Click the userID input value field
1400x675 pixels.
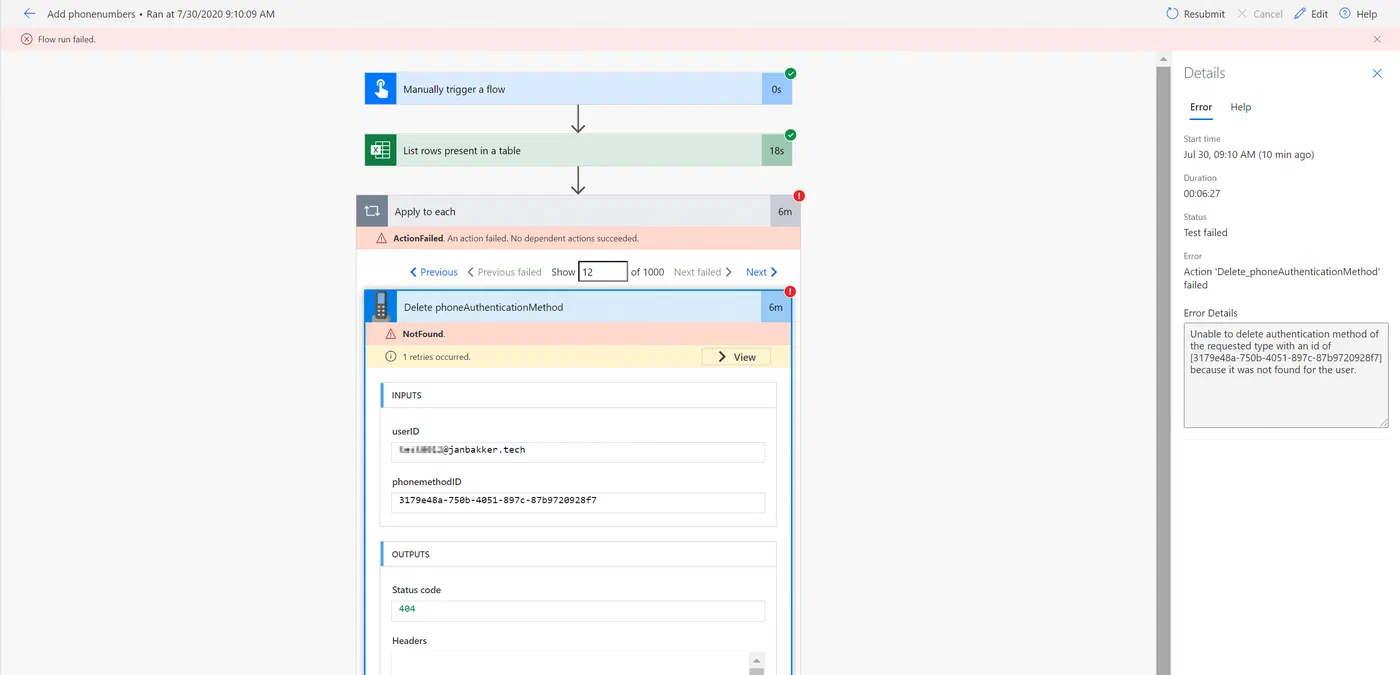click(578, 451)
